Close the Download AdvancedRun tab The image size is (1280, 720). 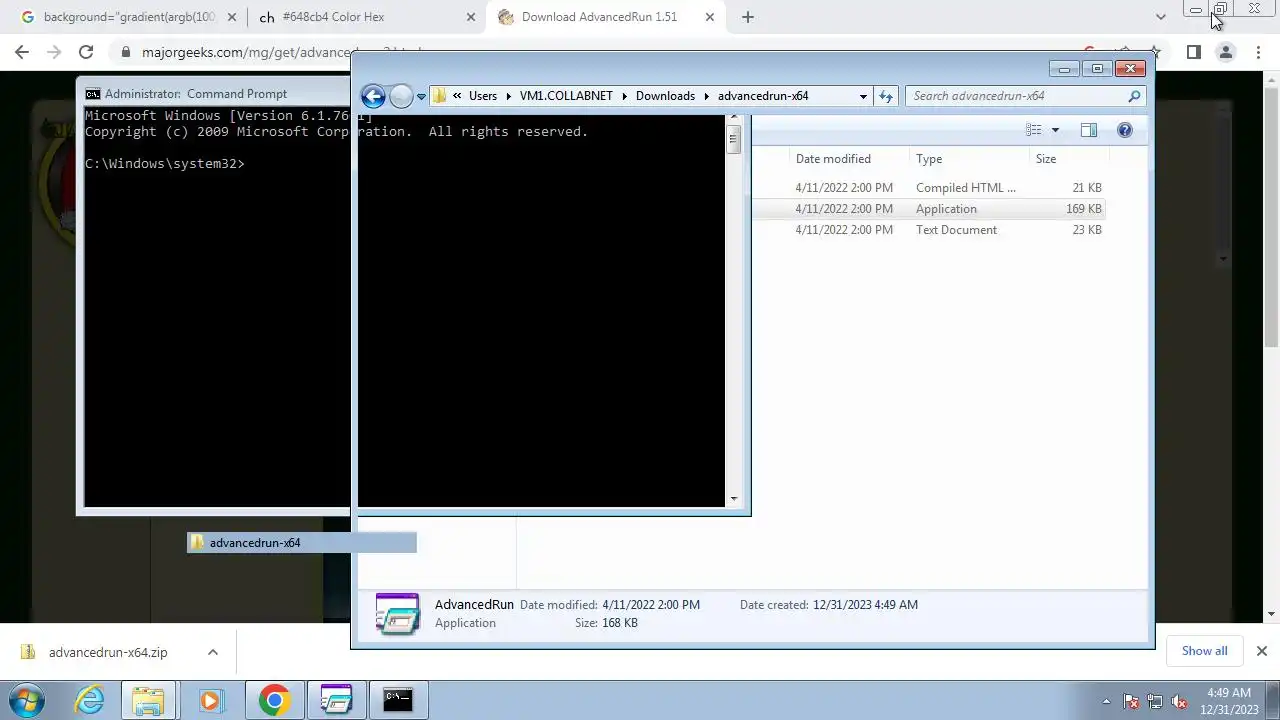pyautogui.click(x=710, y=17)
